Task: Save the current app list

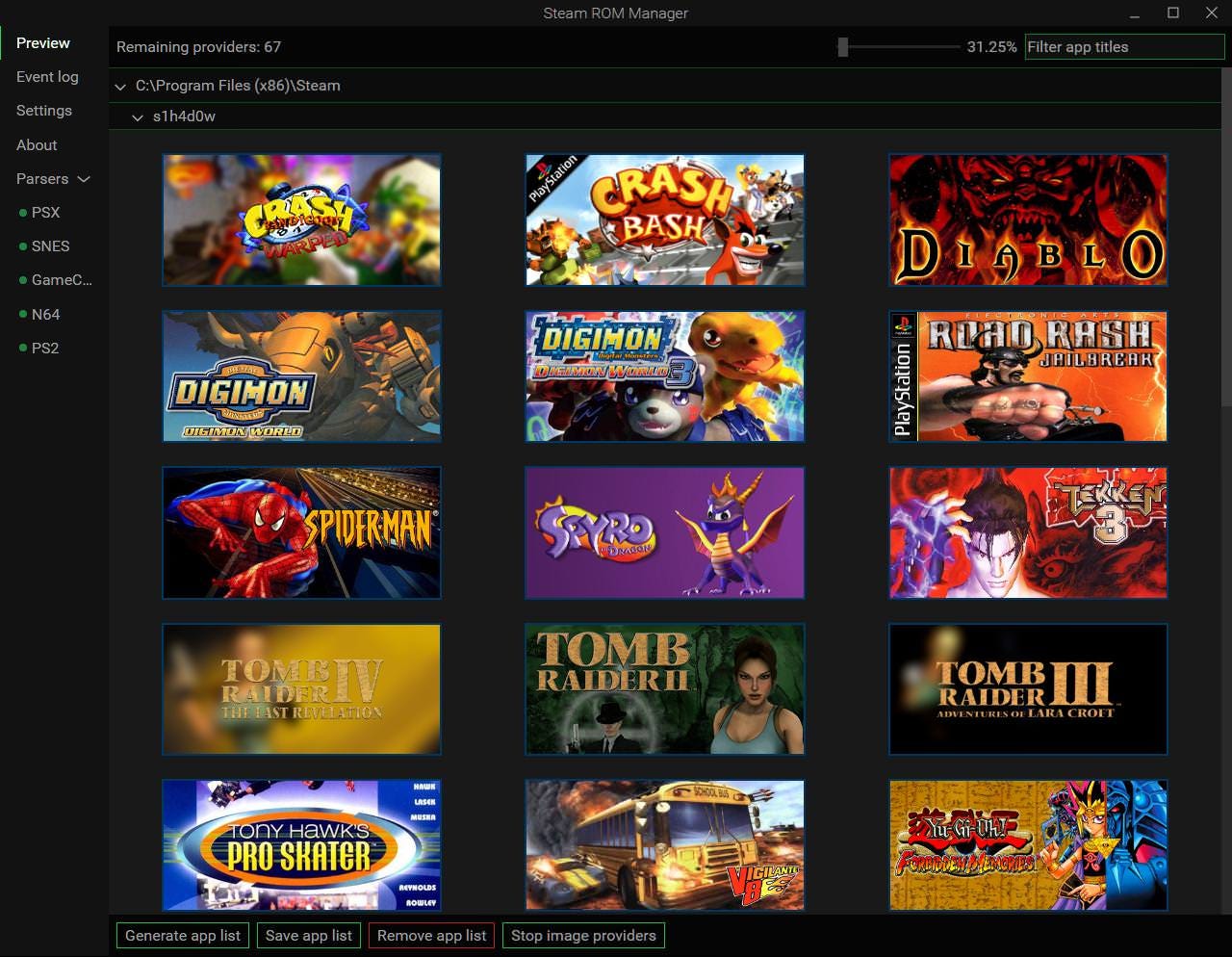Action: [x=308, y=935]
